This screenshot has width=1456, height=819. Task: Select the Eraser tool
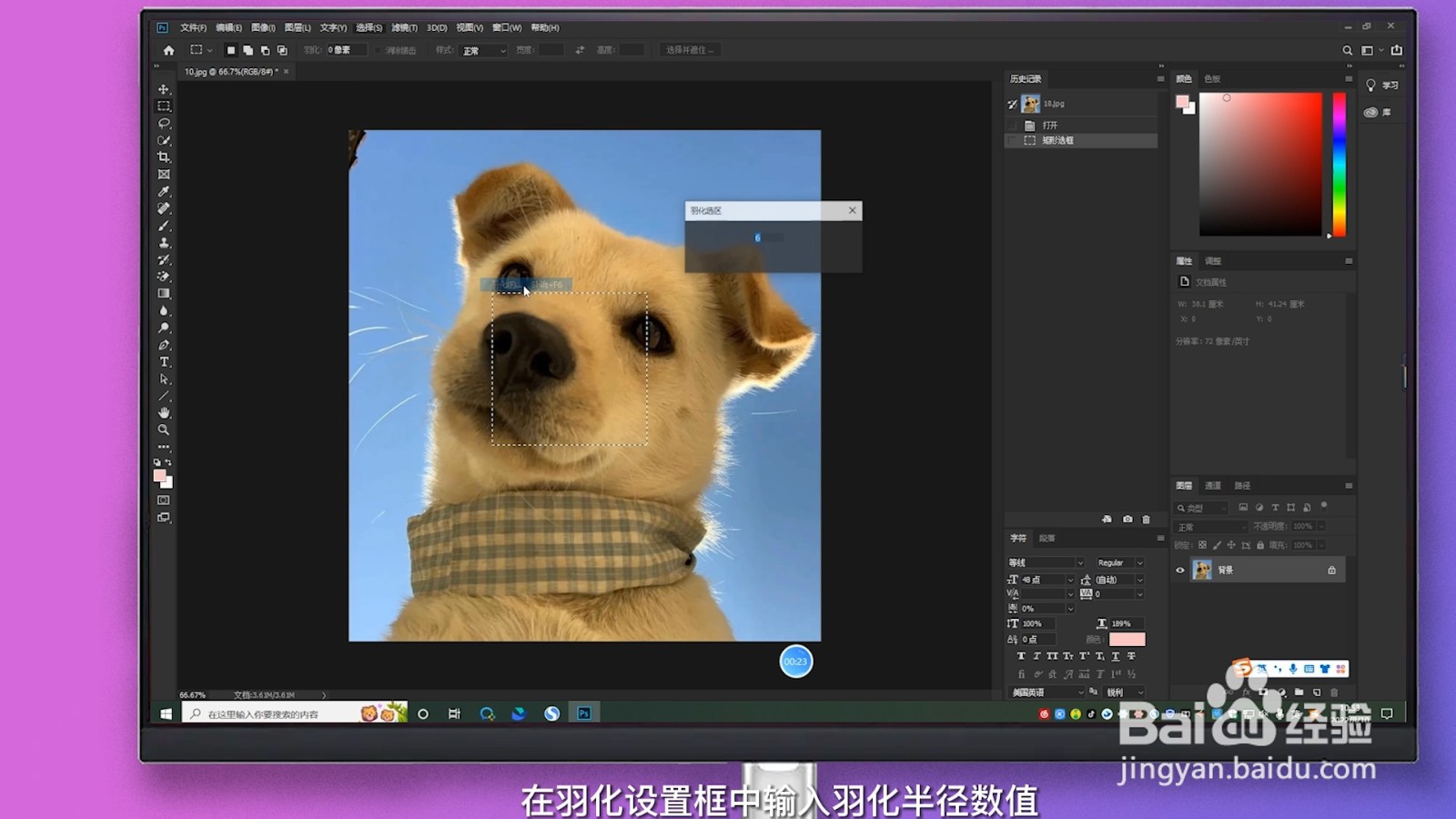[164, 277]
